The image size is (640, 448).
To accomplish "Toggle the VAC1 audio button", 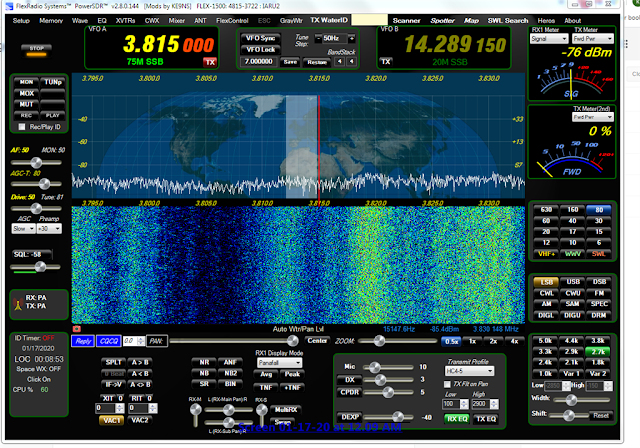I will (111, 420).
